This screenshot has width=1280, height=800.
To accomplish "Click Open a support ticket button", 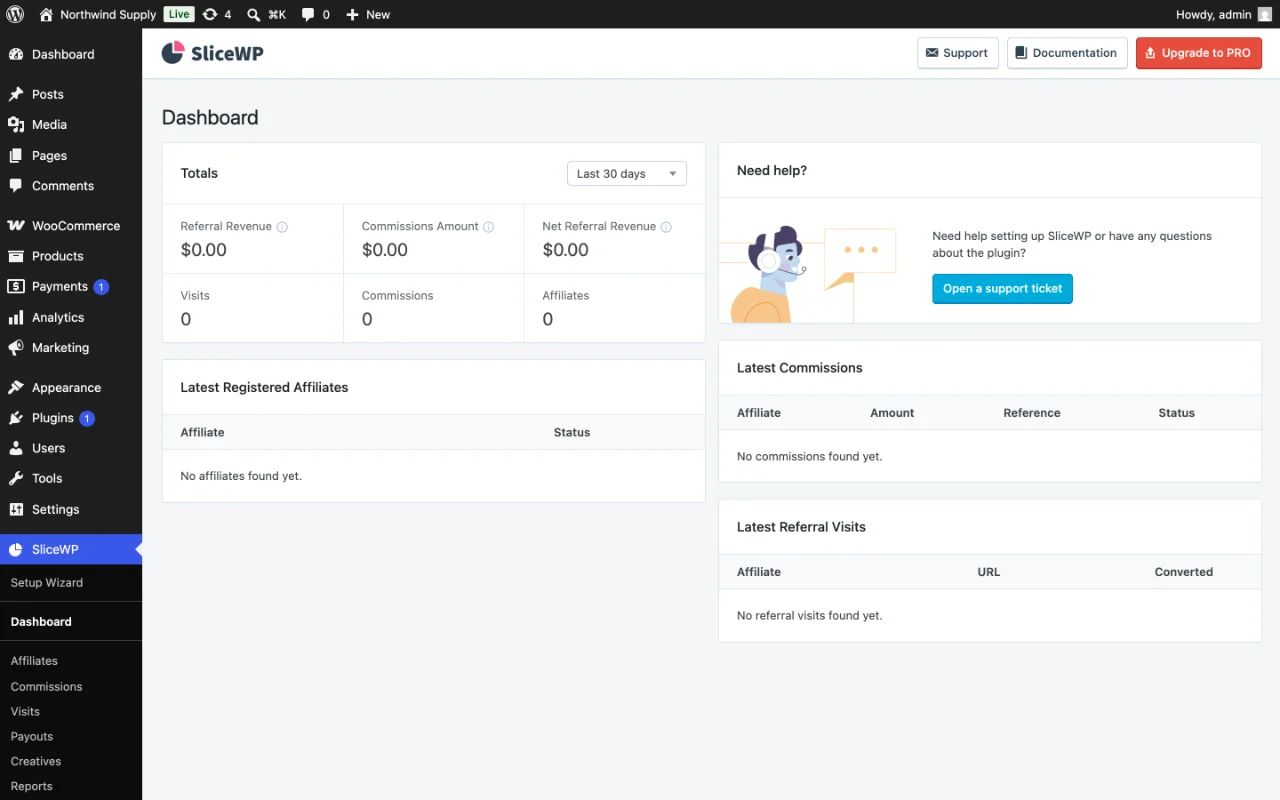I will (x=1002, y=289).
